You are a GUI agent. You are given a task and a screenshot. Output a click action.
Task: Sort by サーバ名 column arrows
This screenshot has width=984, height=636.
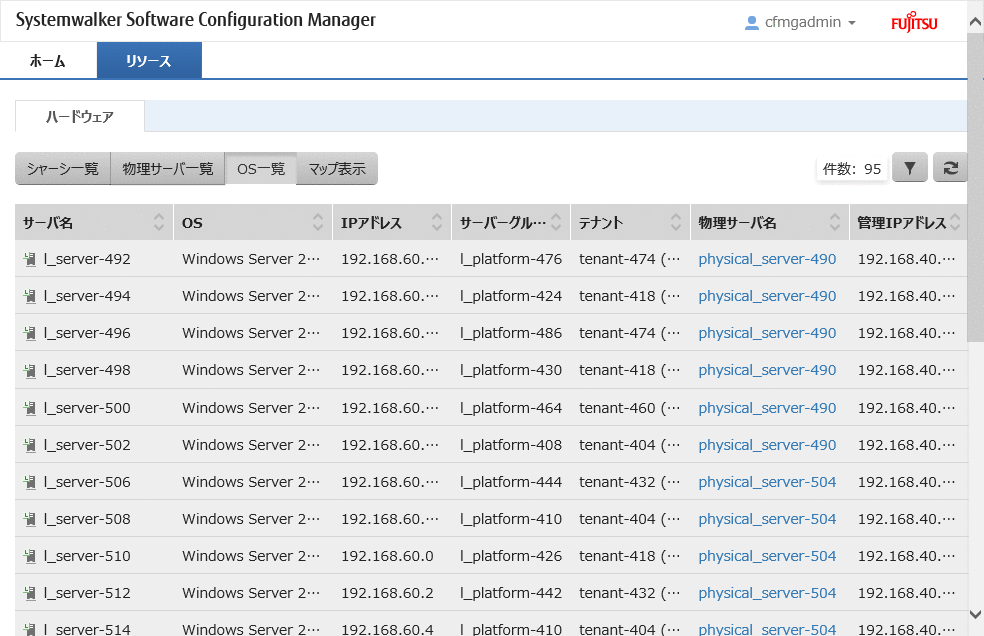tap(159, 222)
